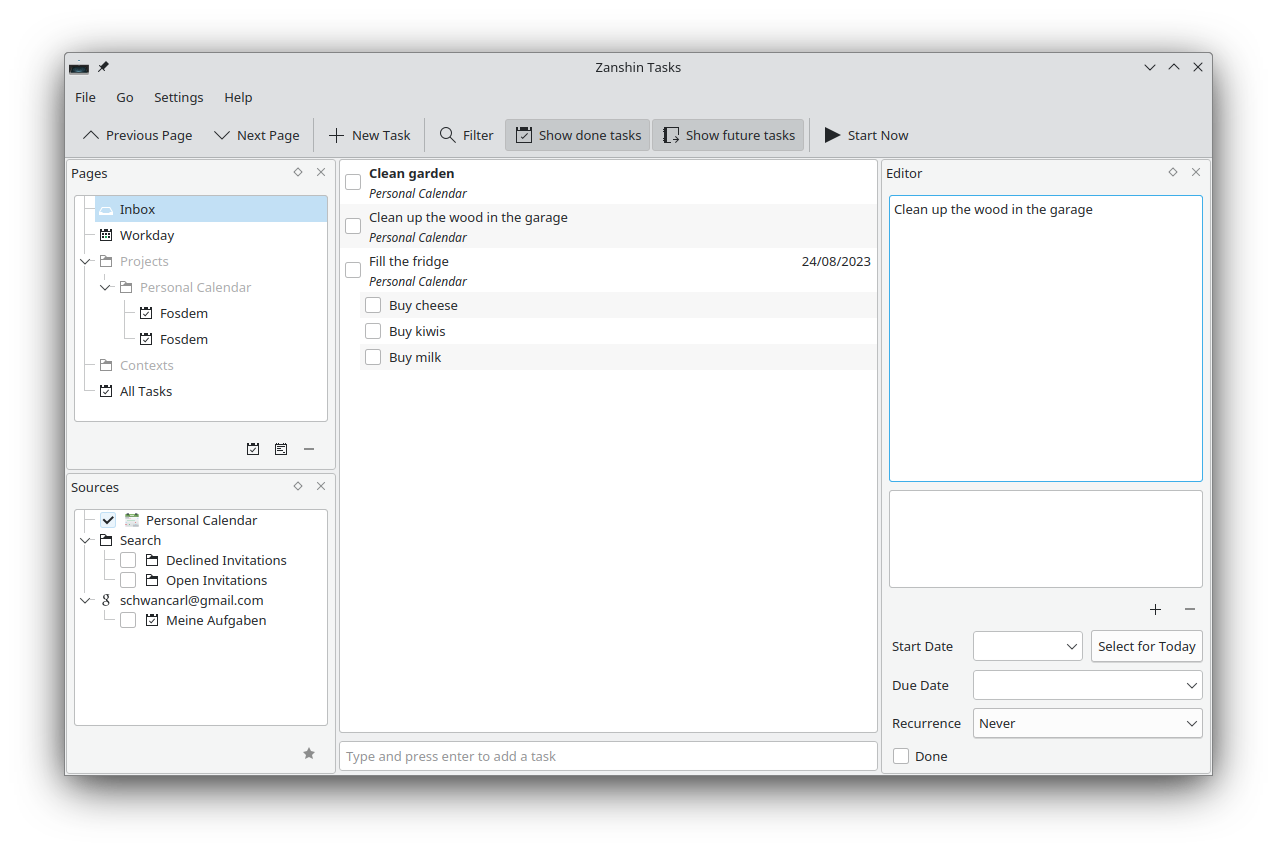Click the plus icon to add attachment

pos(1155,609)
